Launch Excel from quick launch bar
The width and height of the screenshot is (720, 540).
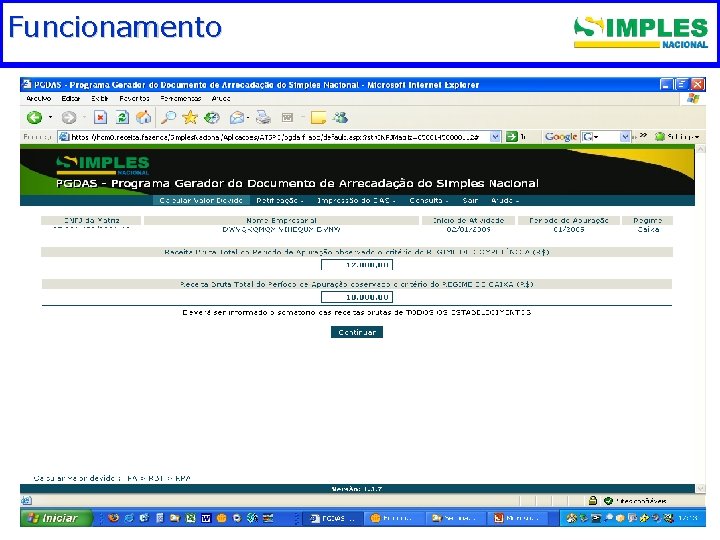coord(191,518)
